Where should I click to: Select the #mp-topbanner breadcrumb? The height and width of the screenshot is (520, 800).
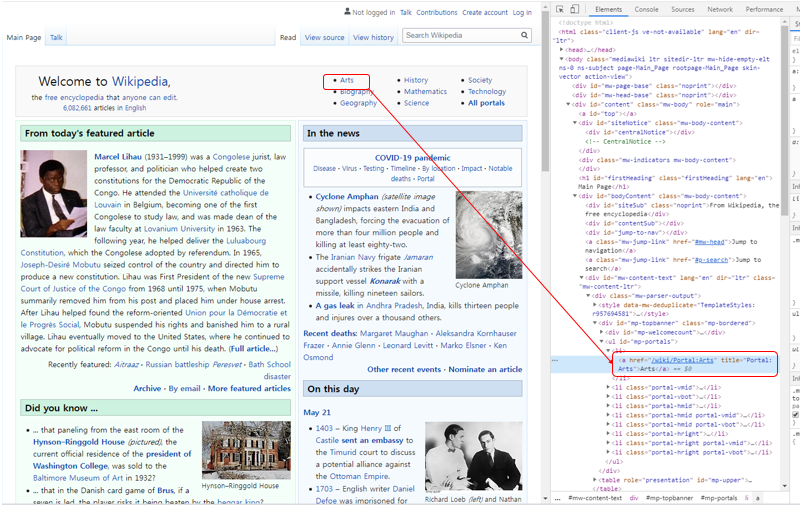[x=669, y=498]
